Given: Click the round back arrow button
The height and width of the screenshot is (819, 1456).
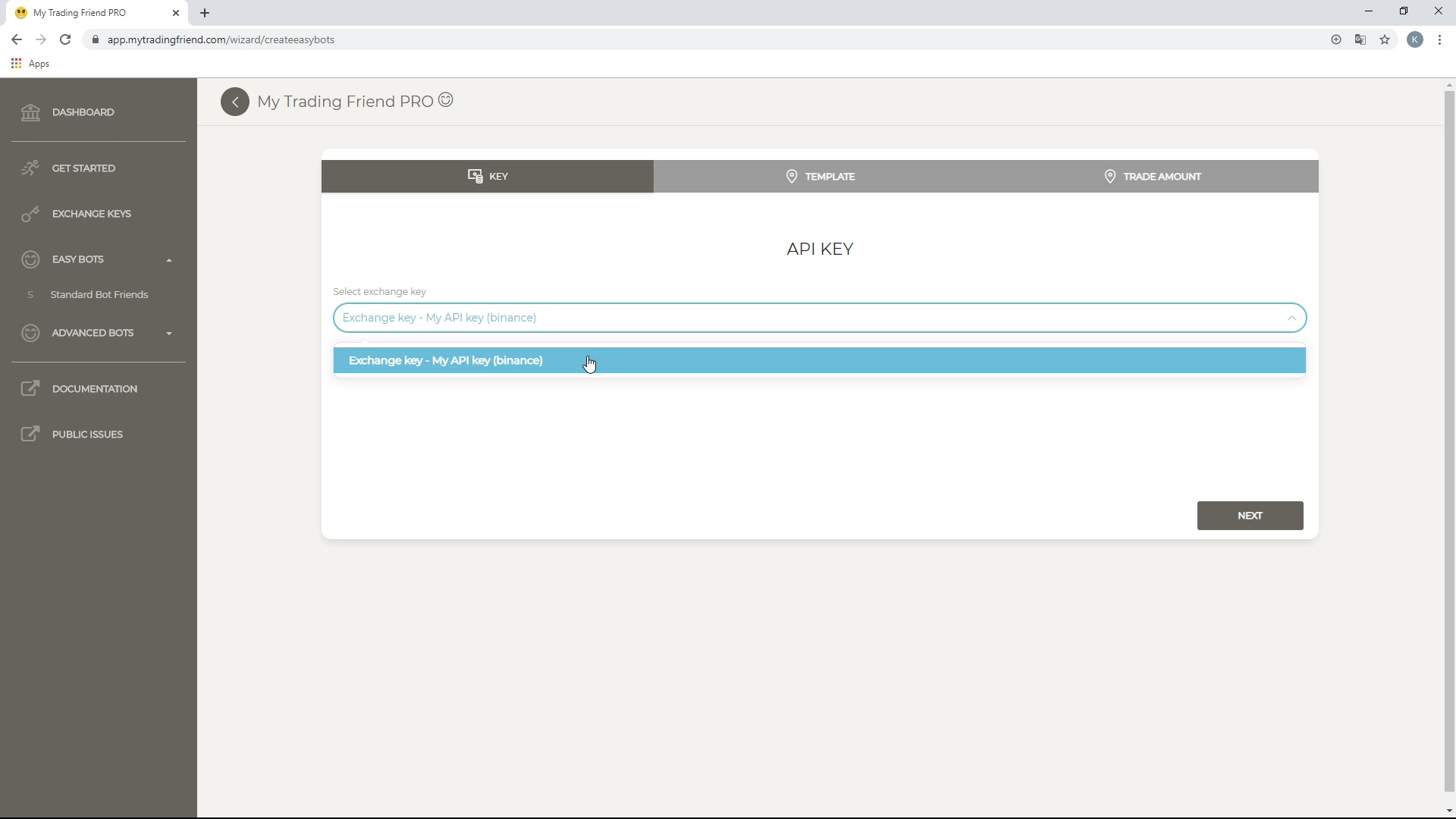Looking at the screenshot, I should 235,102.
